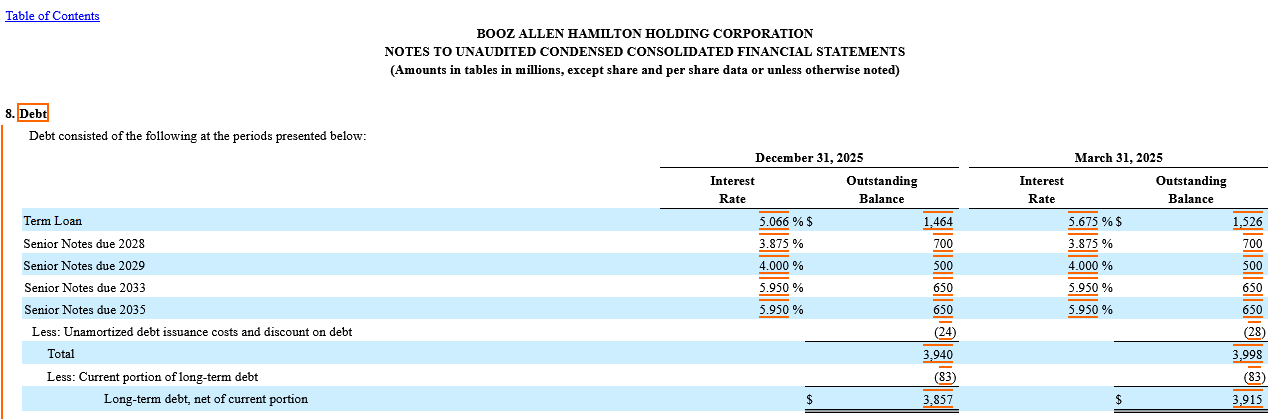The width and height of the screenshot is (1275, 419).
Task: Click March 2025 balance 500 for 2029 notes
Action: [1253, 265]
